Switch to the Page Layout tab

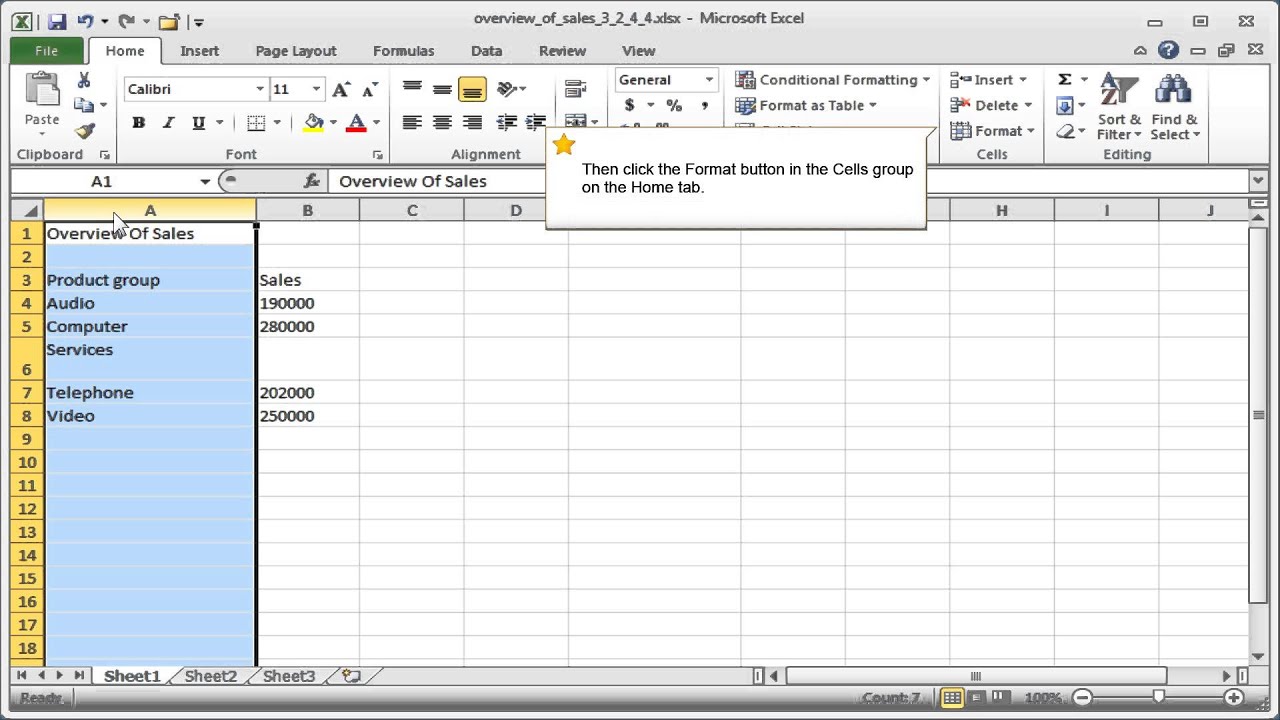pyautogui.click(x=296, y=51)
